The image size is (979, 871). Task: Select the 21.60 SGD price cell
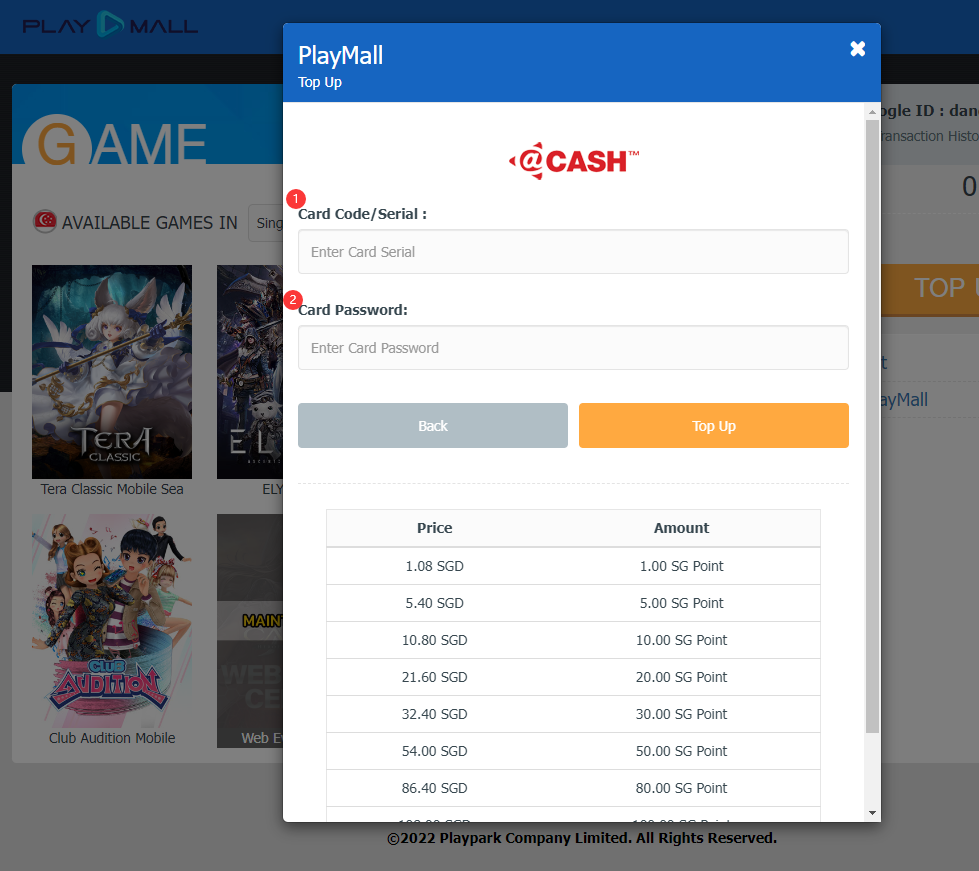coord(435,677)
